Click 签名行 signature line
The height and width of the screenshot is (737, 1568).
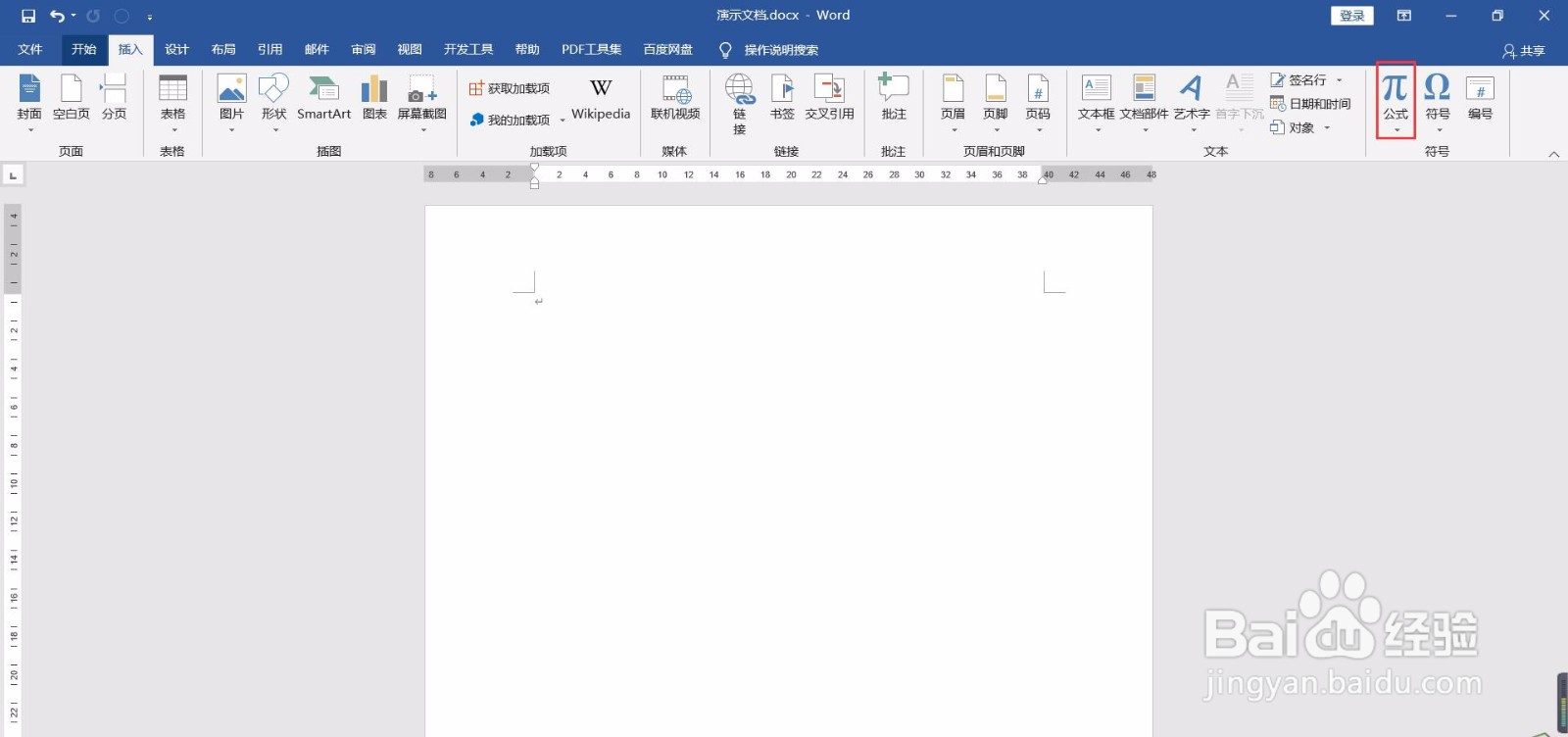click(x=1298, y=79)
